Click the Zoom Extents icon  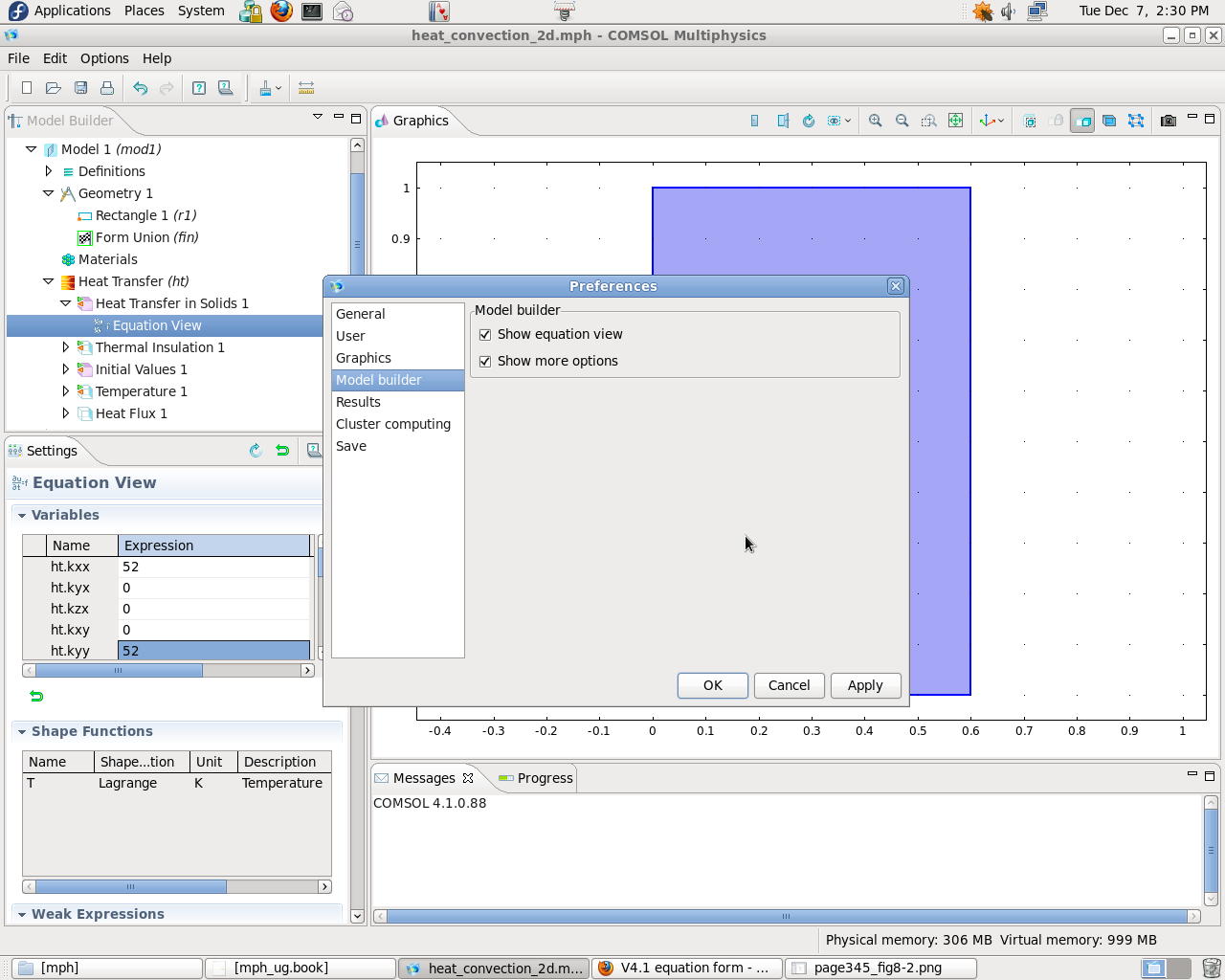955,121
